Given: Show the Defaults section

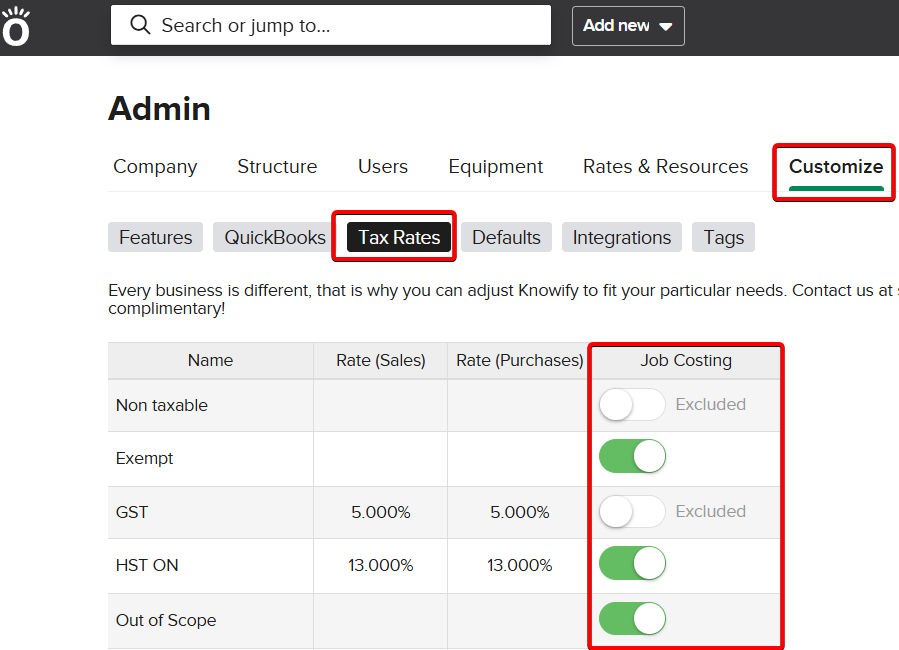Looking at the screenshot, I should point(506,237).
